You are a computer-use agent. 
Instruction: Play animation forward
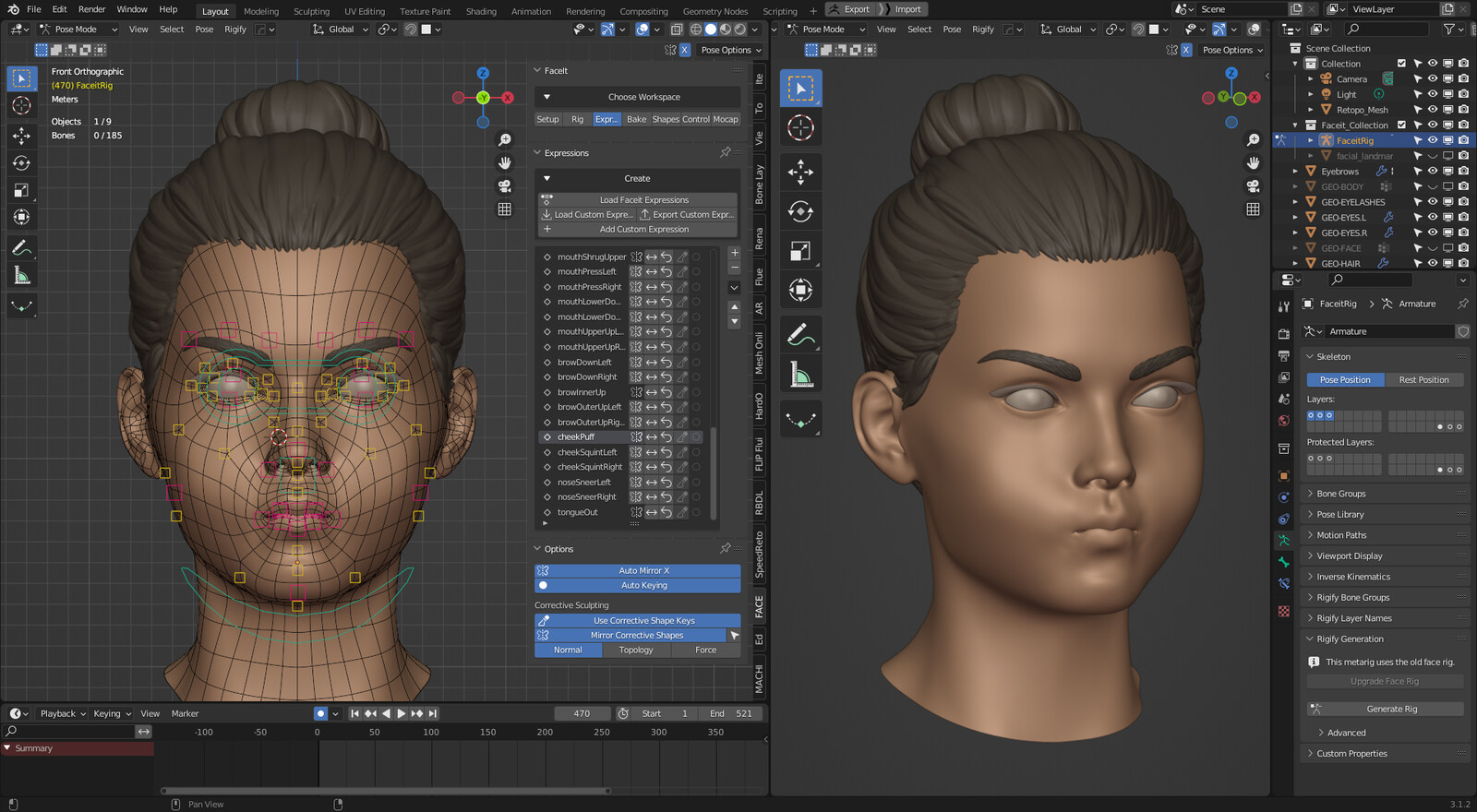point(401,713)
